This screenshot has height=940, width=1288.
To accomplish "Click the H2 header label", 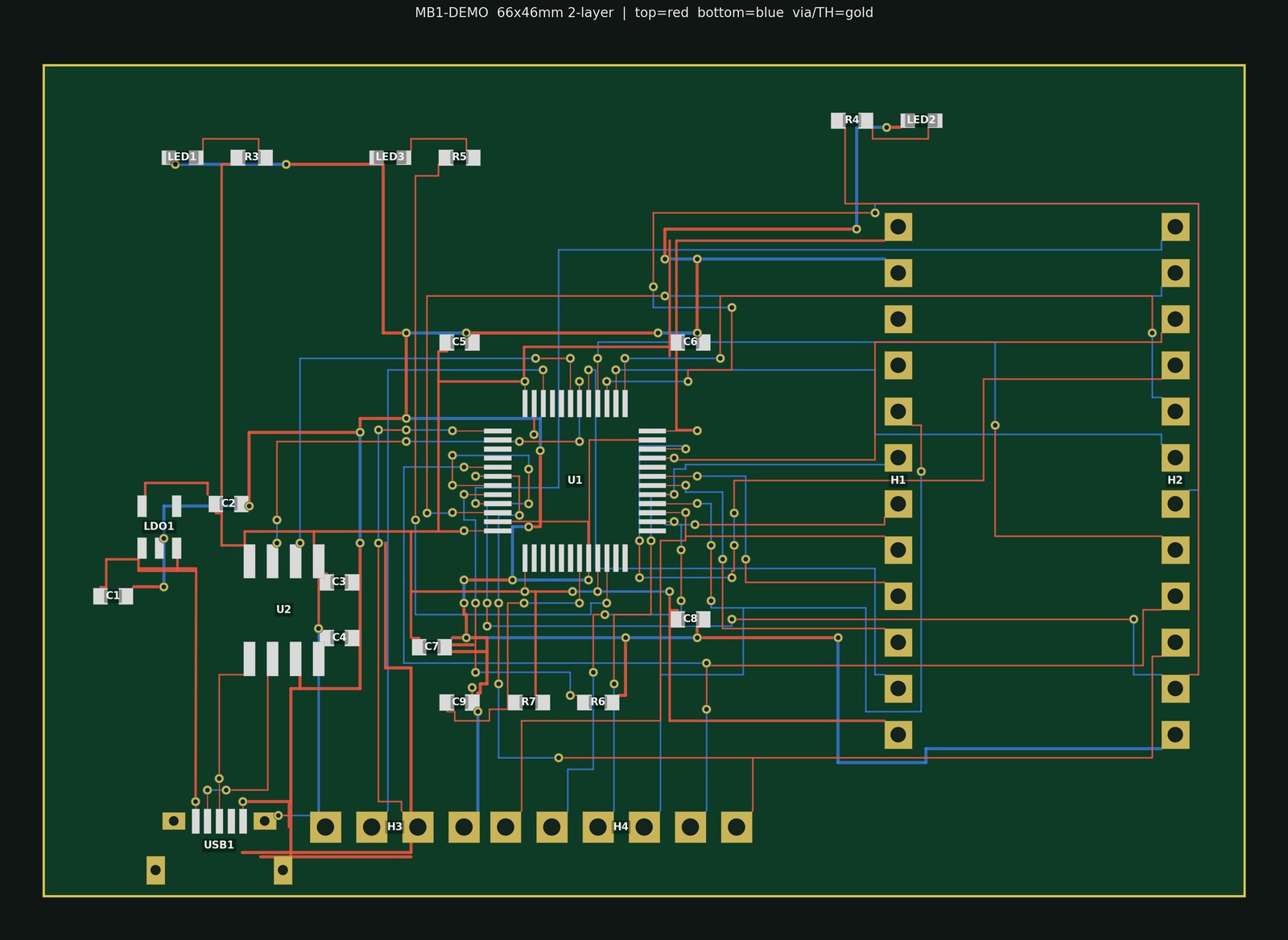I will click(1175, 480).
